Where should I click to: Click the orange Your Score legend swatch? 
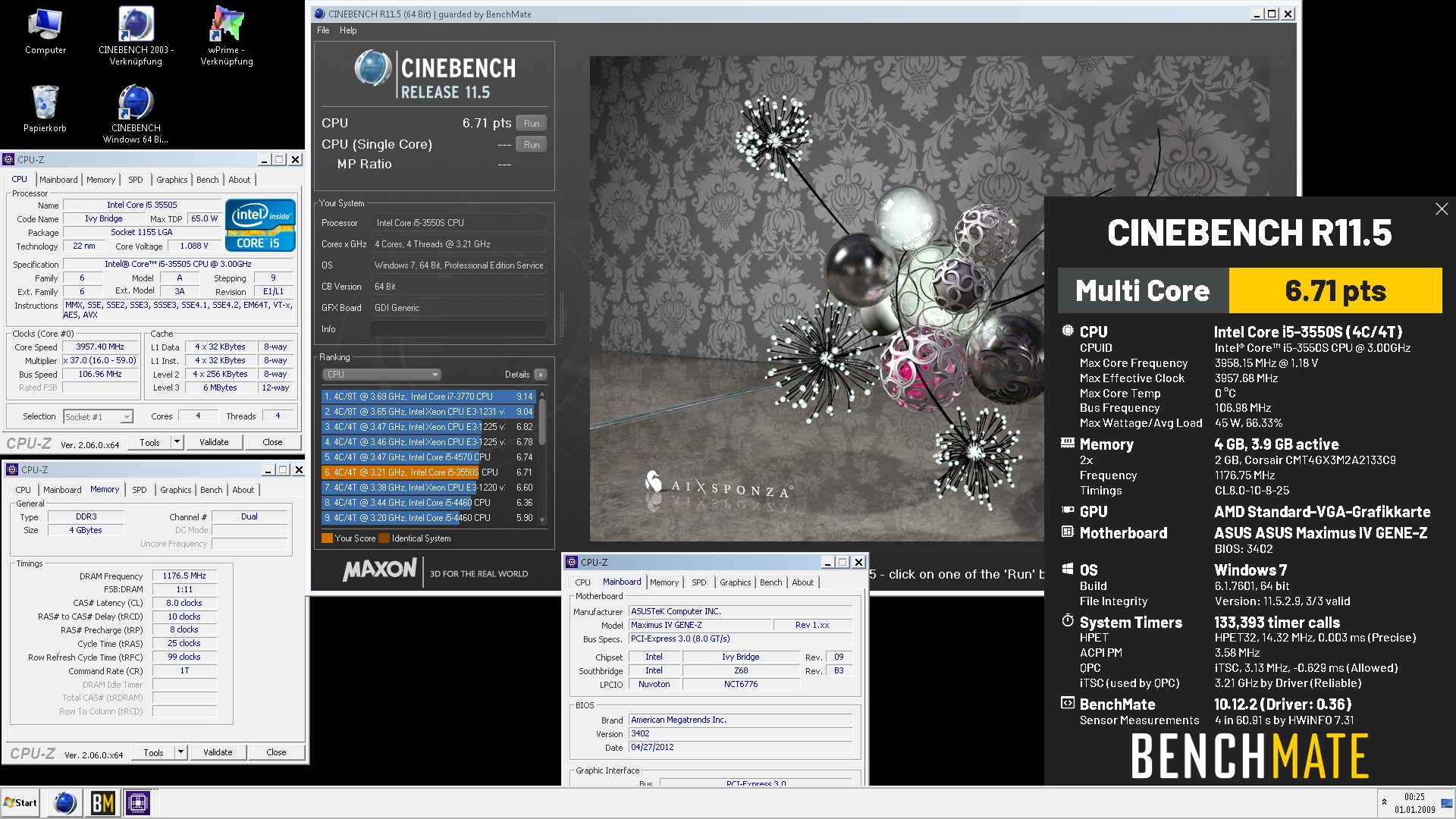click(327, 538)
